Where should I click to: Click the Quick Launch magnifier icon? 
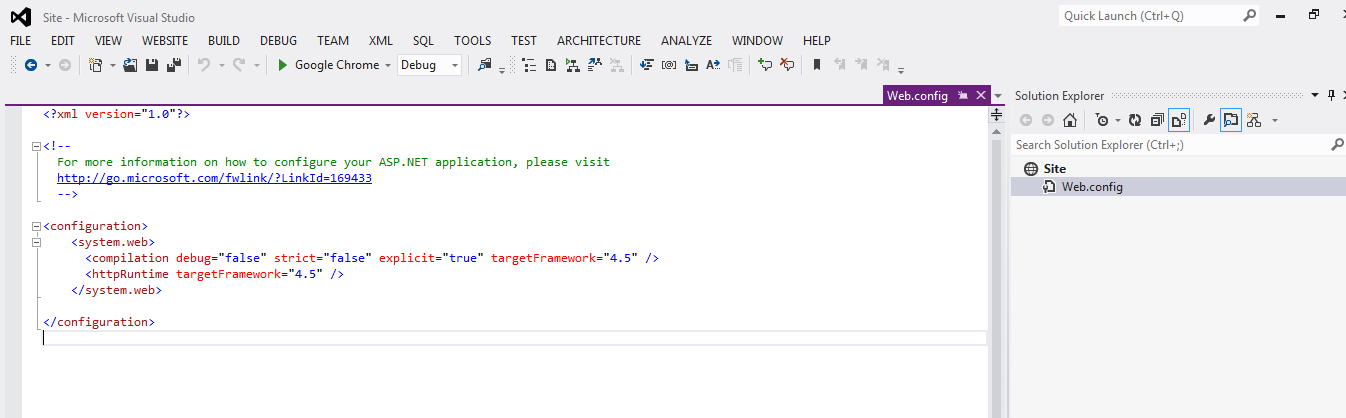[1250, 16]
